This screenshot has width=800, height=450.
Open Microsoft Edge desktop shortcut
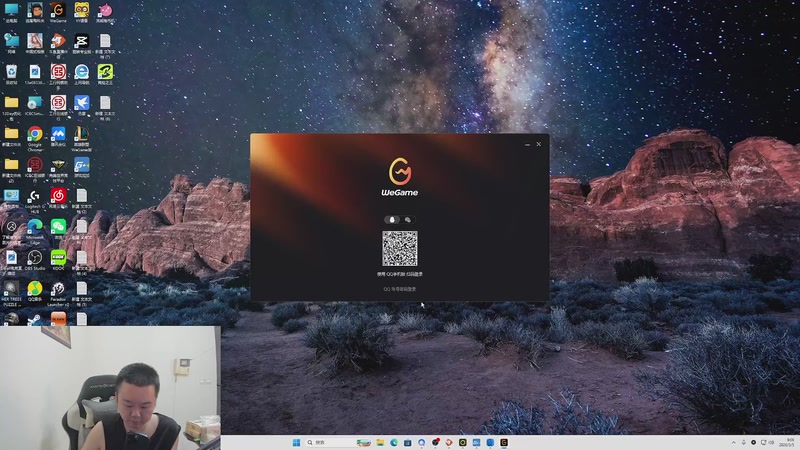pyautogui.click(x=35, y=230)
